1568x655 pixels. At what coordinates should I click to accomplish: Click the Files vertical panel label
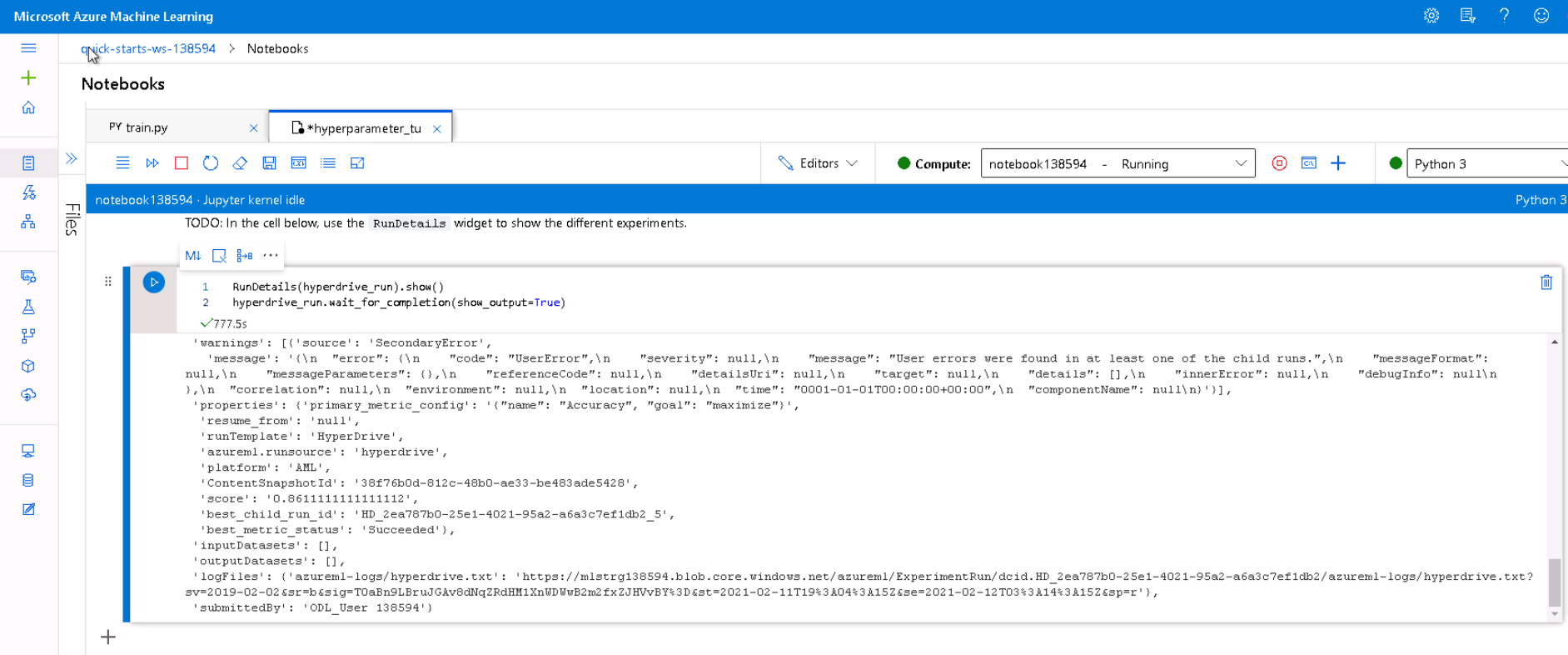[x=72, y=219]
